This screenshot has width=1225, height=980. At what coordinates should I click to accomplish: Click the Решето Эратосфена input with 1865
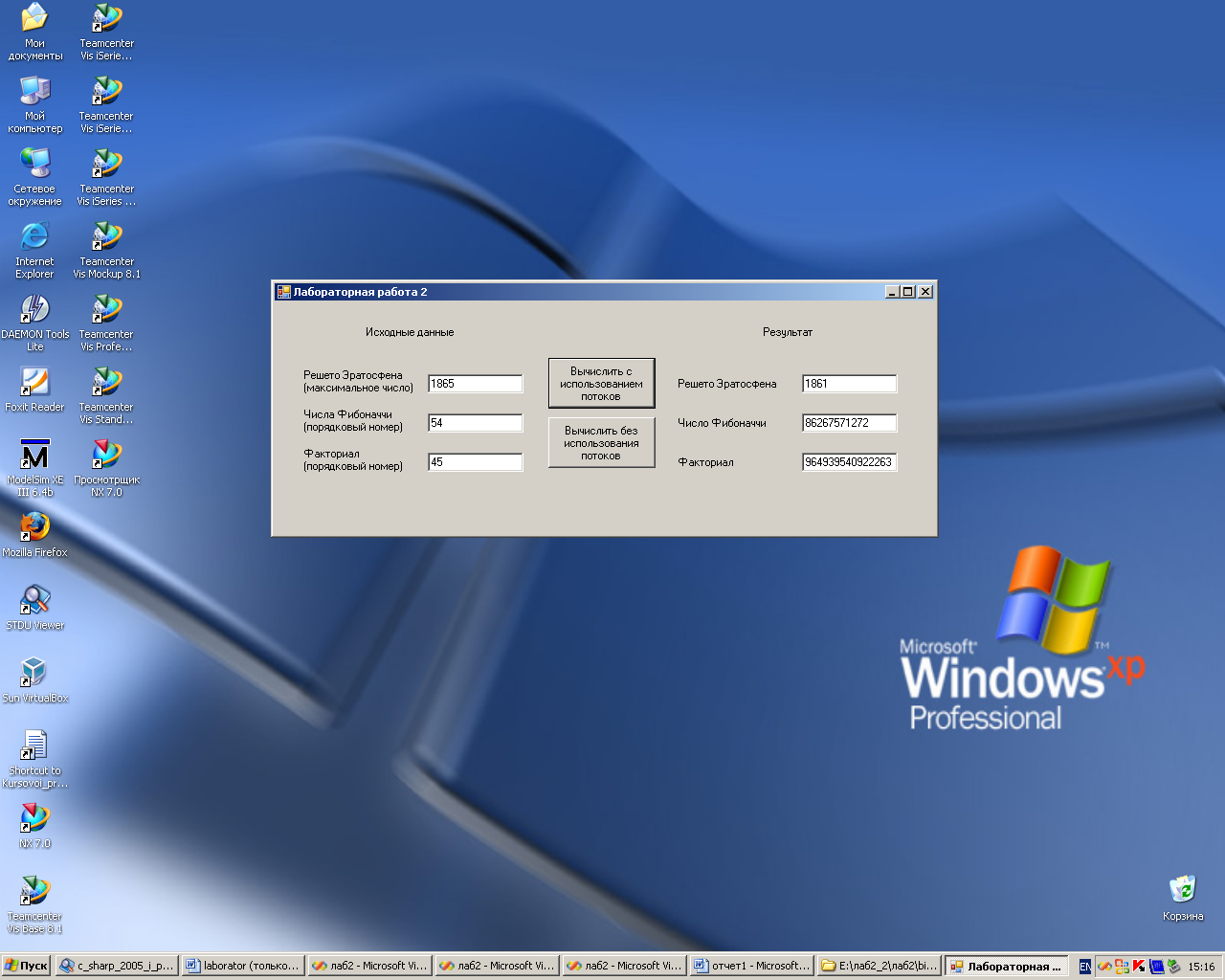(x=476, y=384)
